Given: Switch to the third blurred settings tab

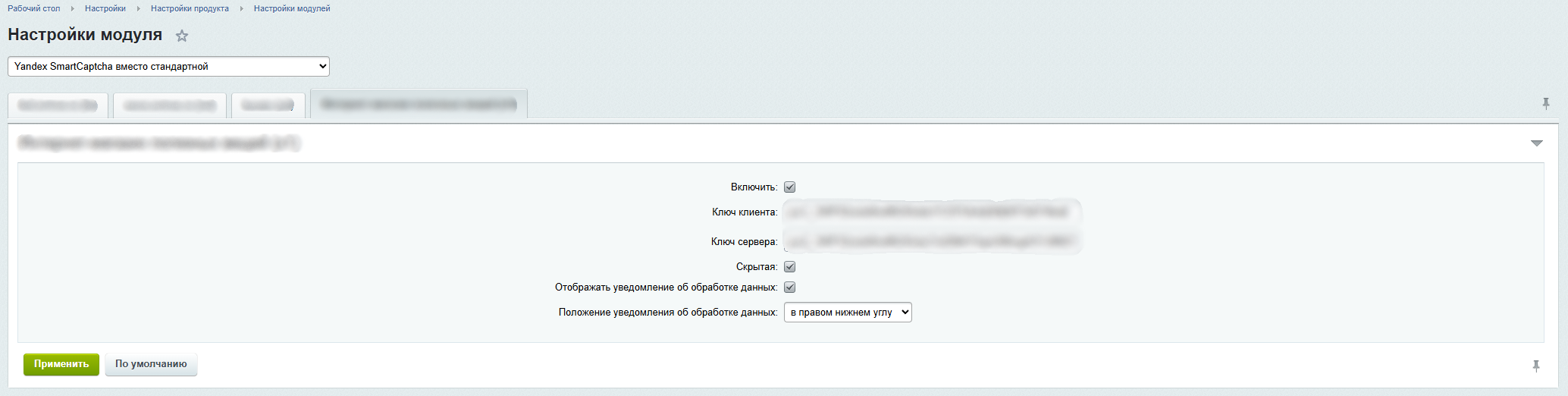Looking at the screenshot, I should click(x=268, y=105).
